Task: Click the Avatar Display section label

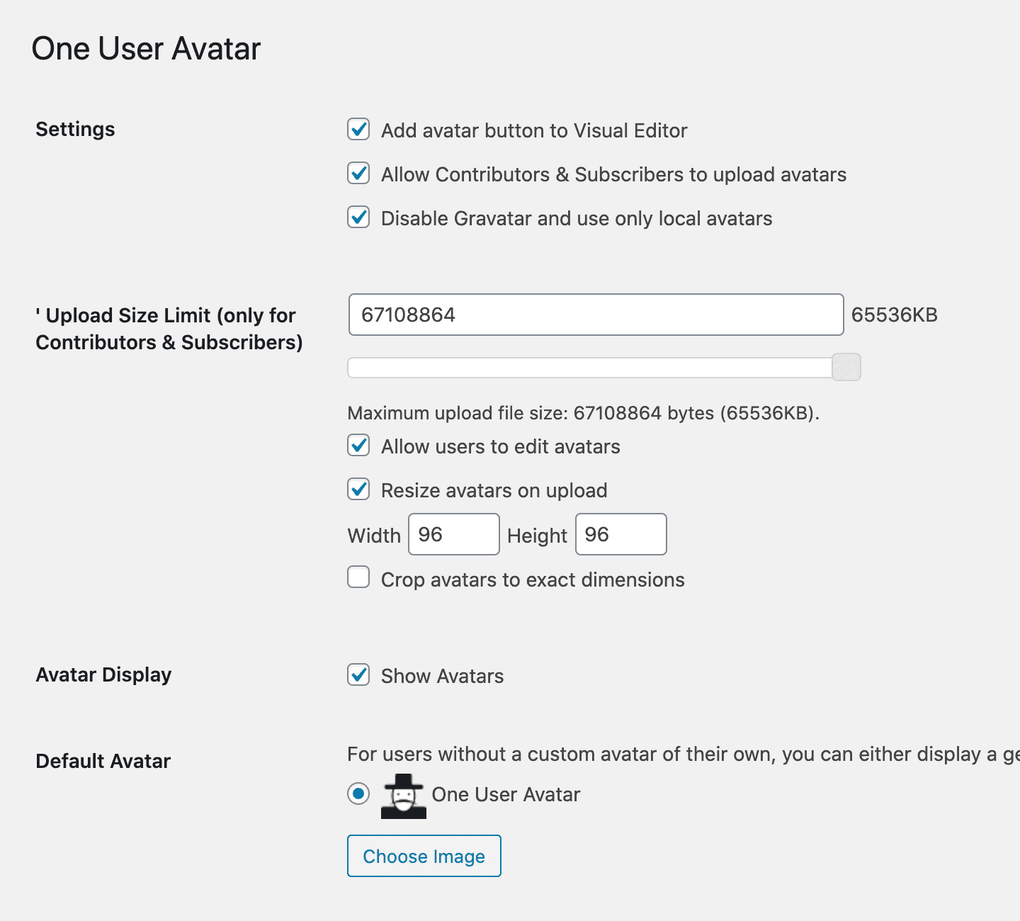Action: (x=104, y=675)
